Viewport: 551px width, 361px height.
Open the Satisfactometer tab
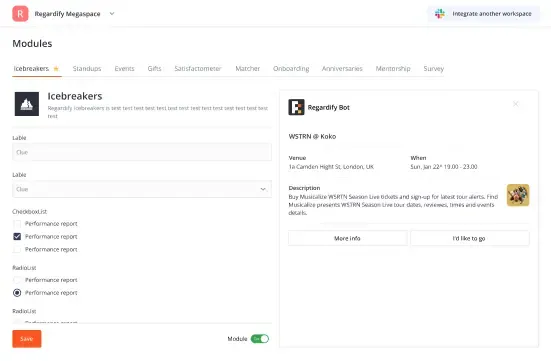coord(198,69)
